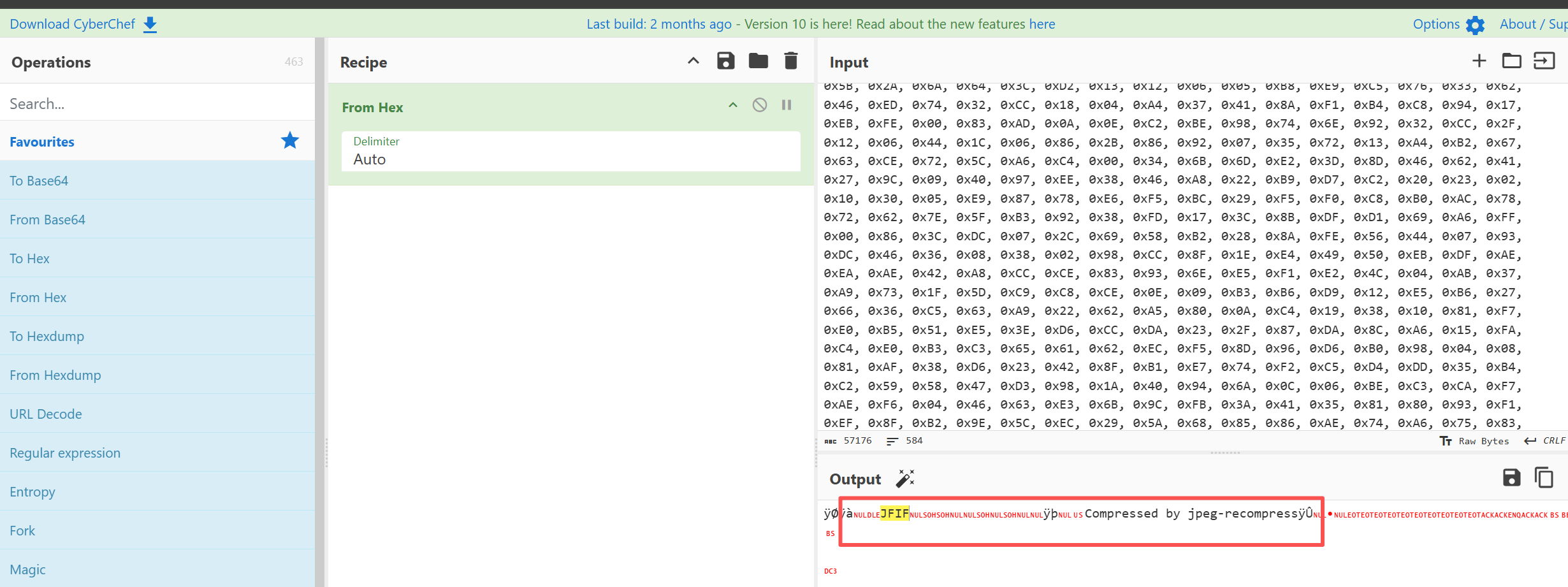The image size is (1568, 587).
Task: Change CRLF end of line sequence
Action: click(1546, 441)
